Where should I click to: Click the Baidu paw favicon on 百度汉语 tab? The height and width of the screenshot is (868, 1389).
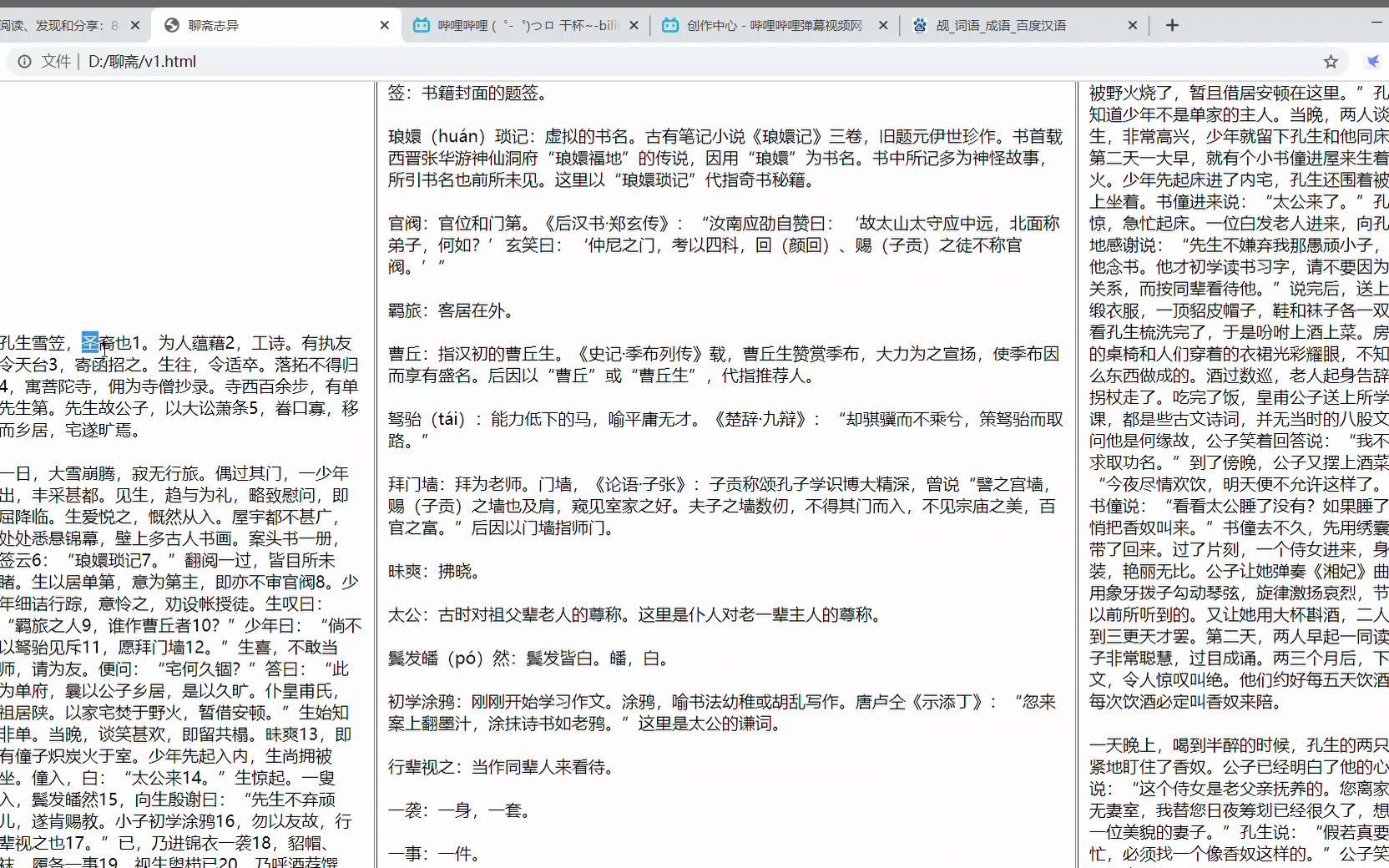[920, 25]
